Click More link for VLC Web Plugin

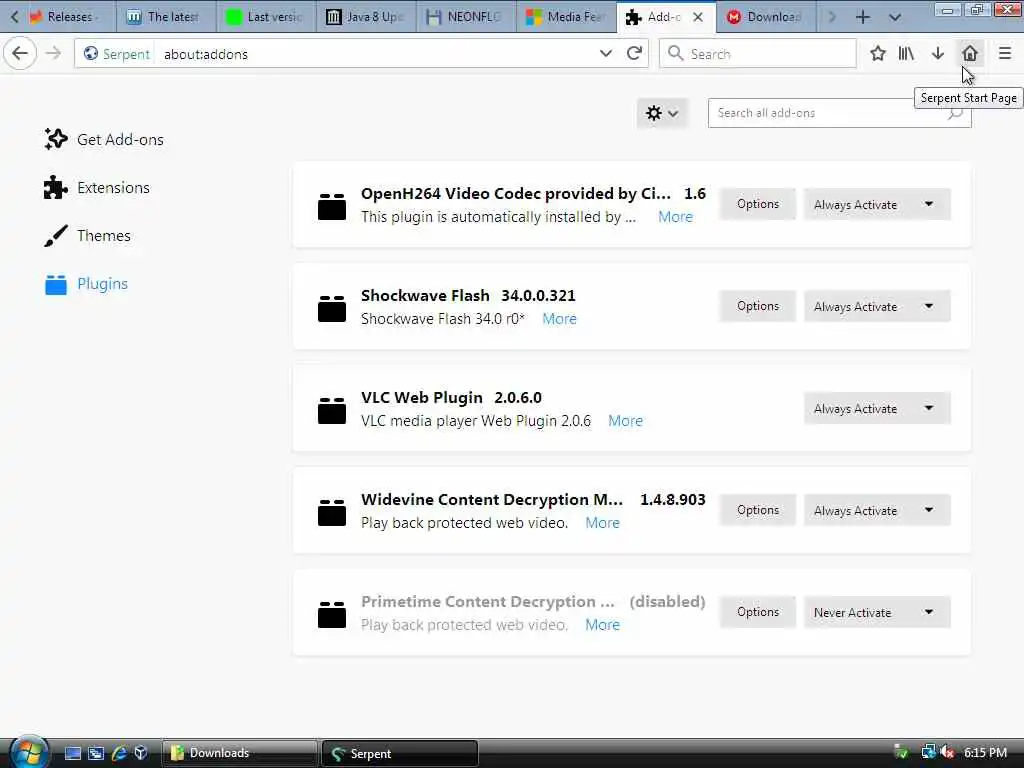[626, 421]
